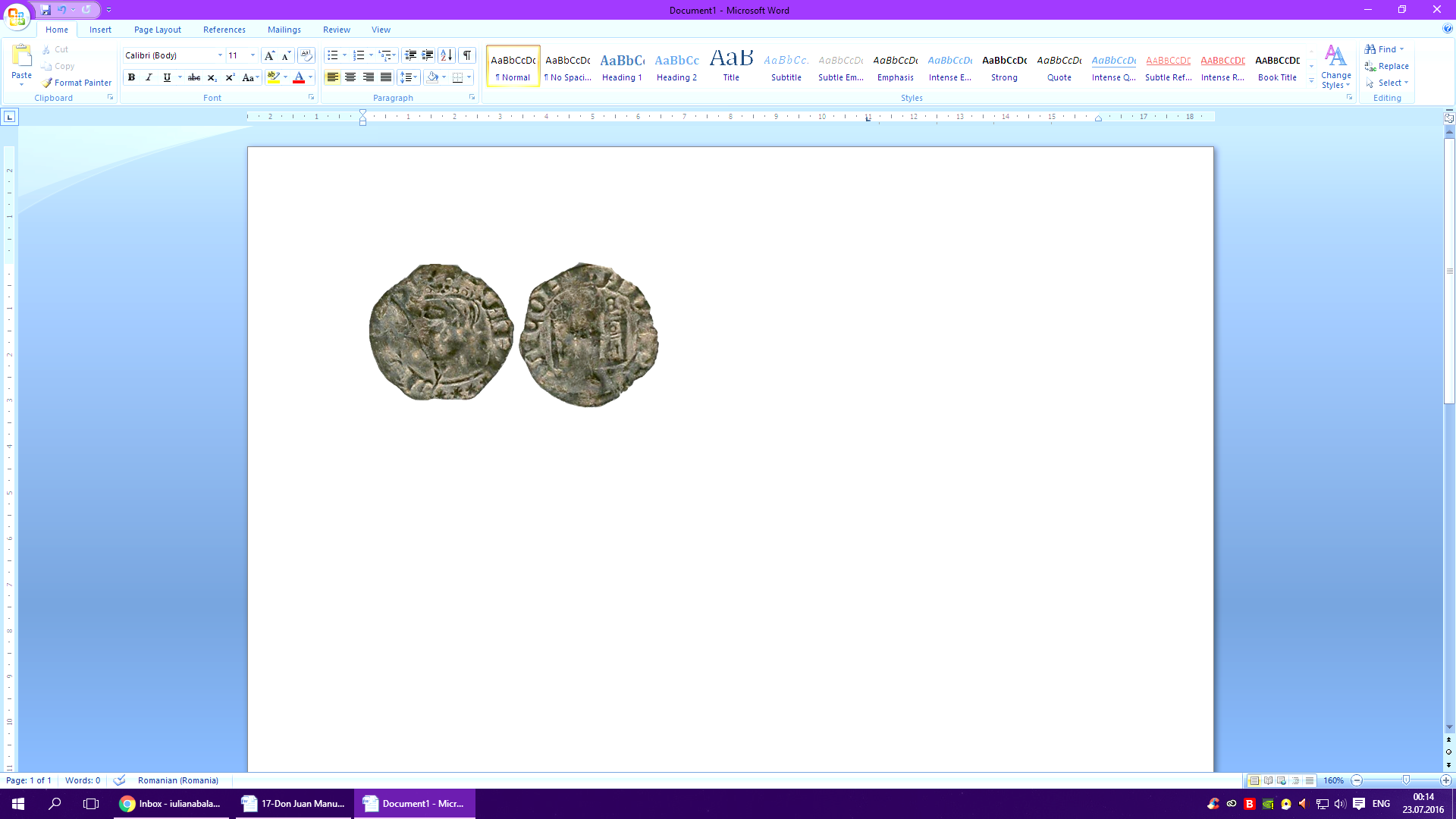The image size is (1456, 819).
Task: Click the Clear Formatting eraser icon
Action: coord(306,55)
